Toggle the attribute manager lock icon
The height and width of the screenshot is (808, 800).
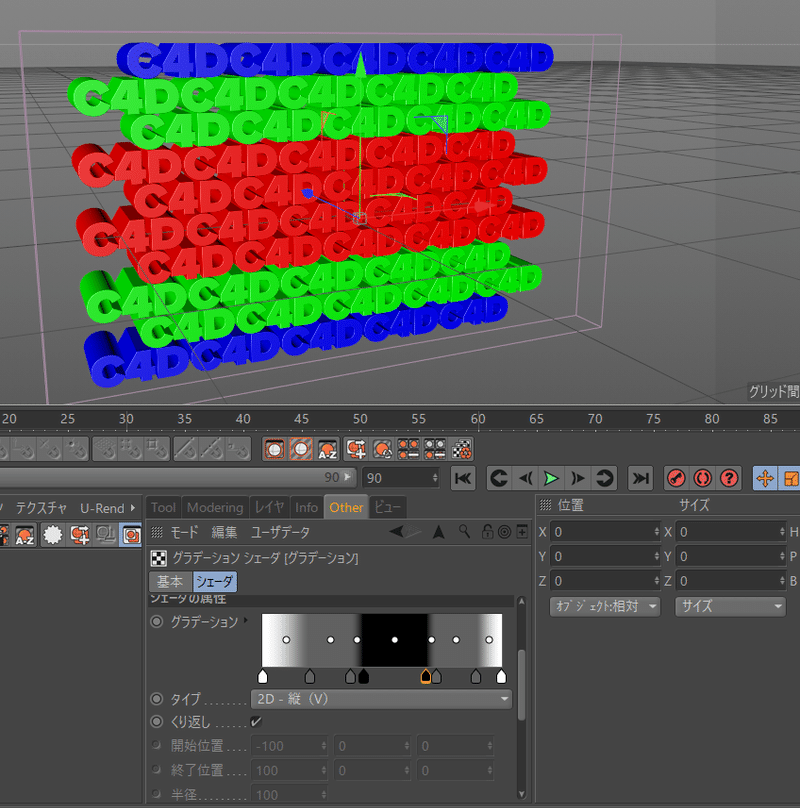coord(487,532)
